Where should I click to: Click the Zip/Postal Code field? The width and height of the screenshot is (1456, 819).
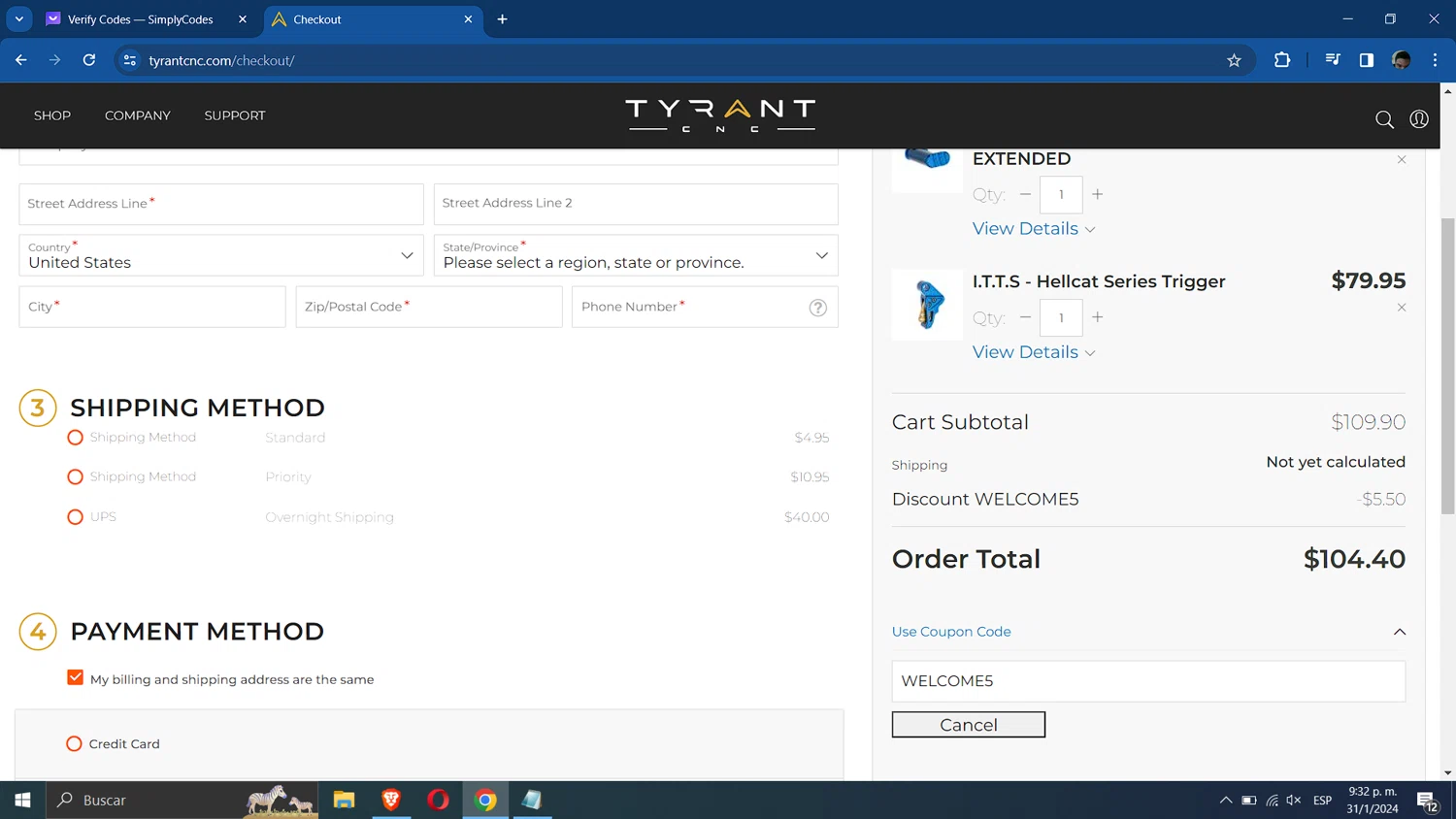point(429,307)
